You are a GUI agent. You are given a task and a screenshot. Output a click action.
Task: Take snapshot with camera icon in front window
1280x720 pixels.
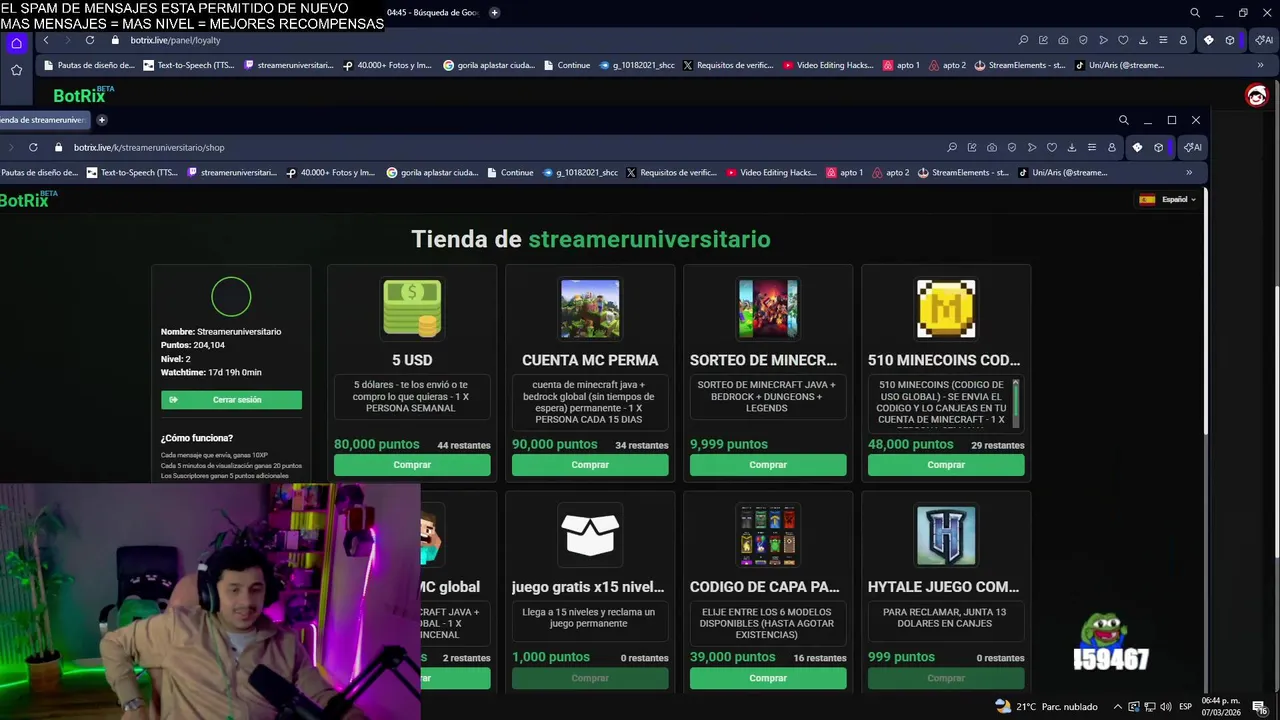coord(992,147)
